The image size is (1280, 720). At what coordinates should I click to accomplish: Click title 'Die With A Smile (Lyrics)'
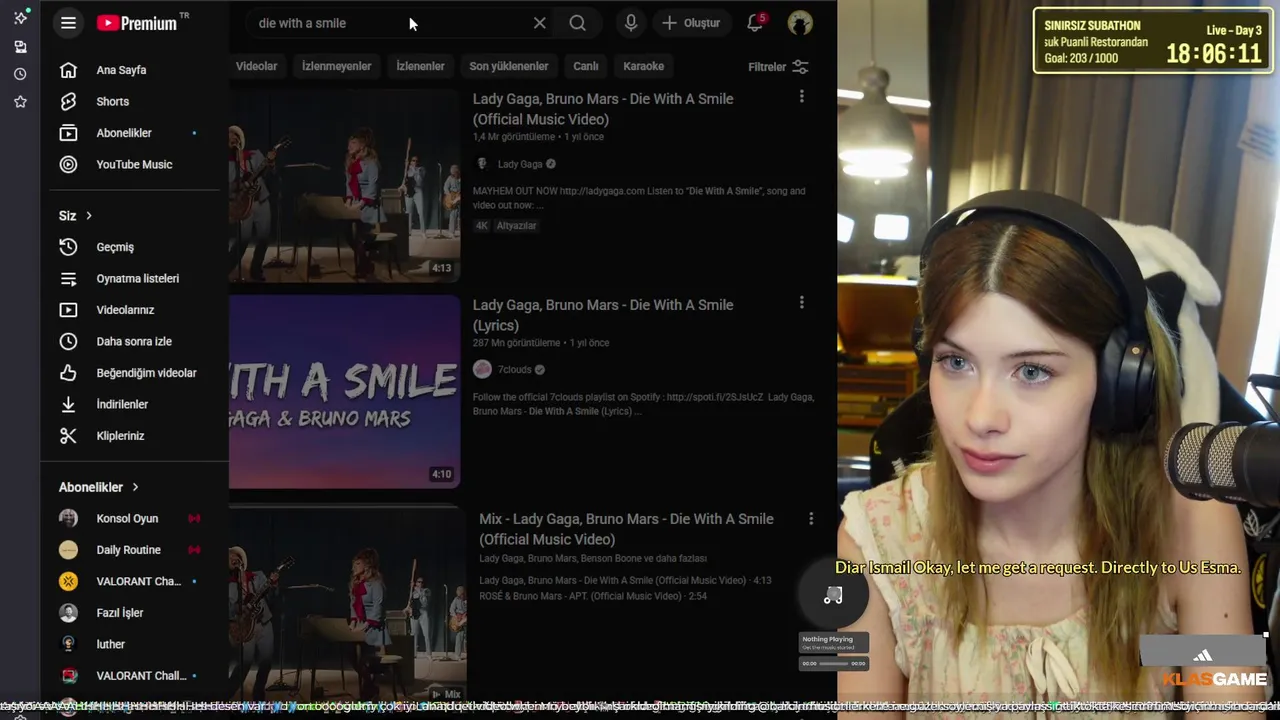coord(603,315)
